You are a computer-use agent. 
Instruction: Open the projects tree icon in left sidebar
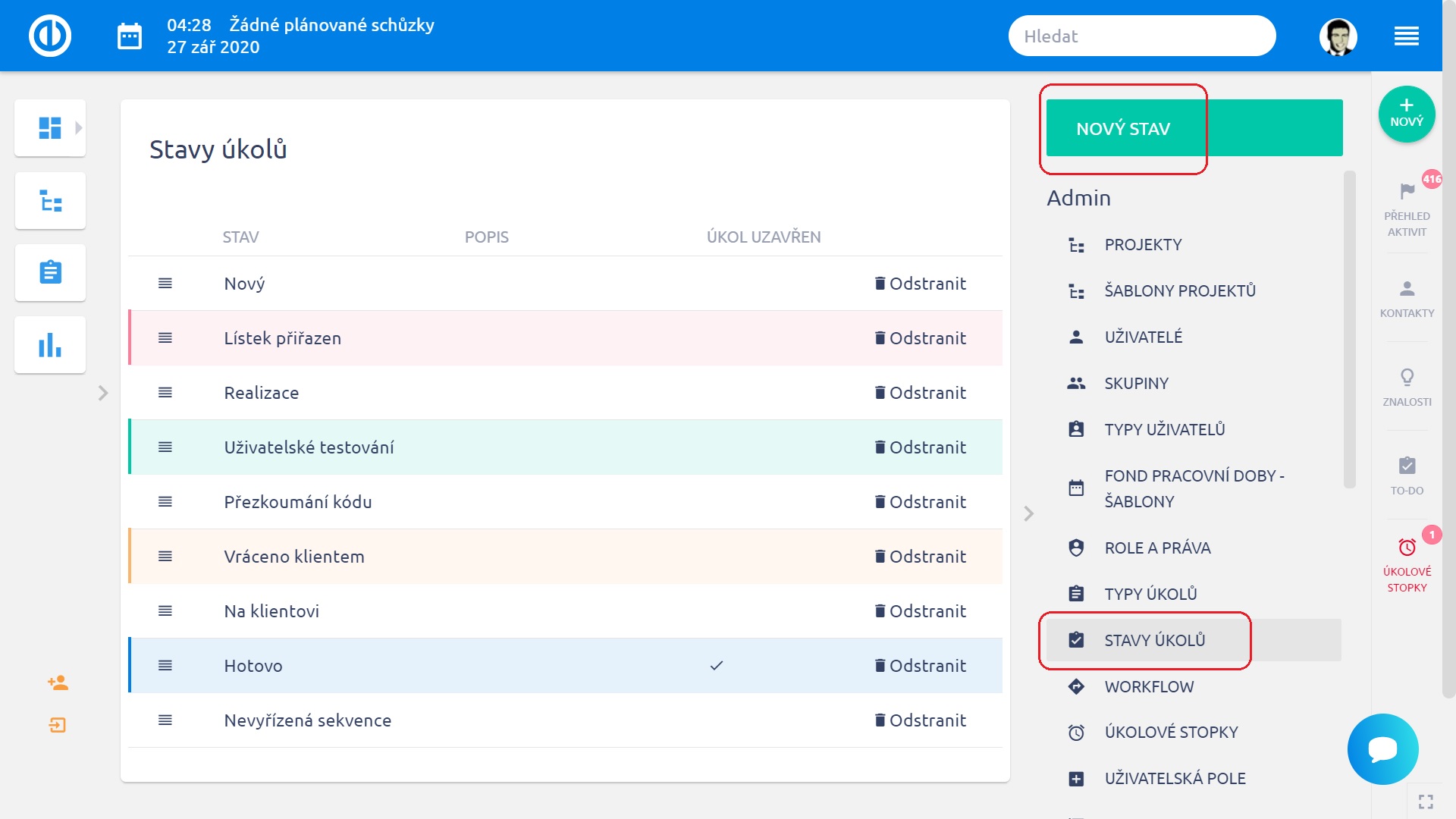pos(50,201)
